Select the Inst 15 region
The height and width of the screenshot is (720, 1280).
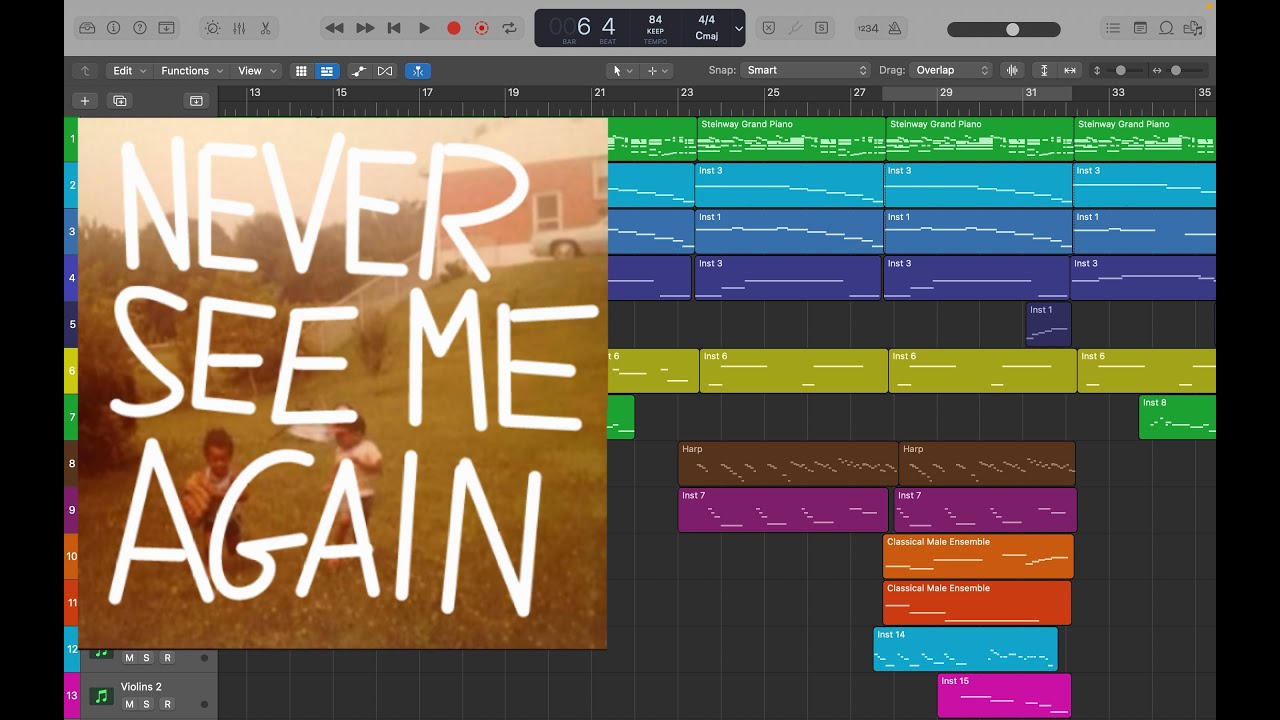1004,695
